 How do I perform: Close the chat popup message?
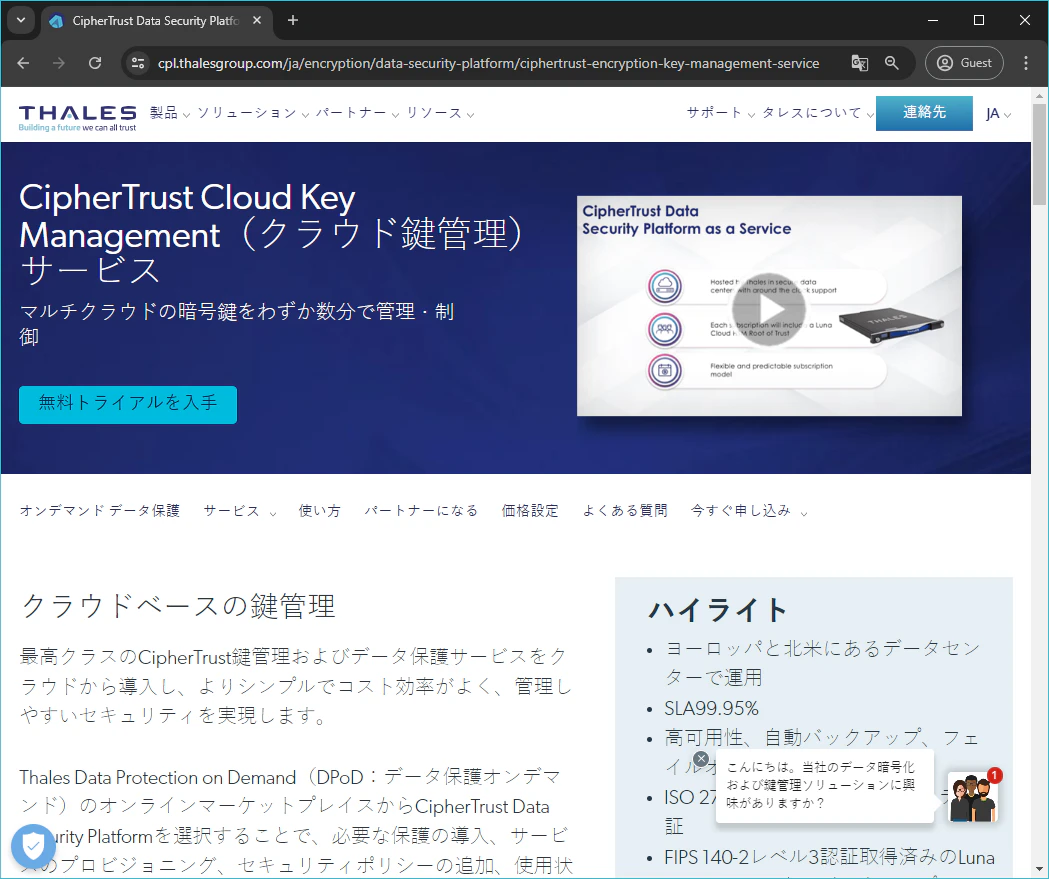[700, 759]
